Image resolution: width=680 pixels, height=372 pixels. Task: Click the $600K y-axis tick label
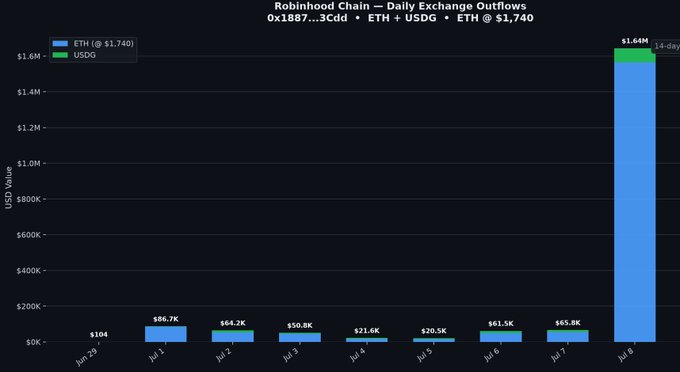tap(29, 235)
